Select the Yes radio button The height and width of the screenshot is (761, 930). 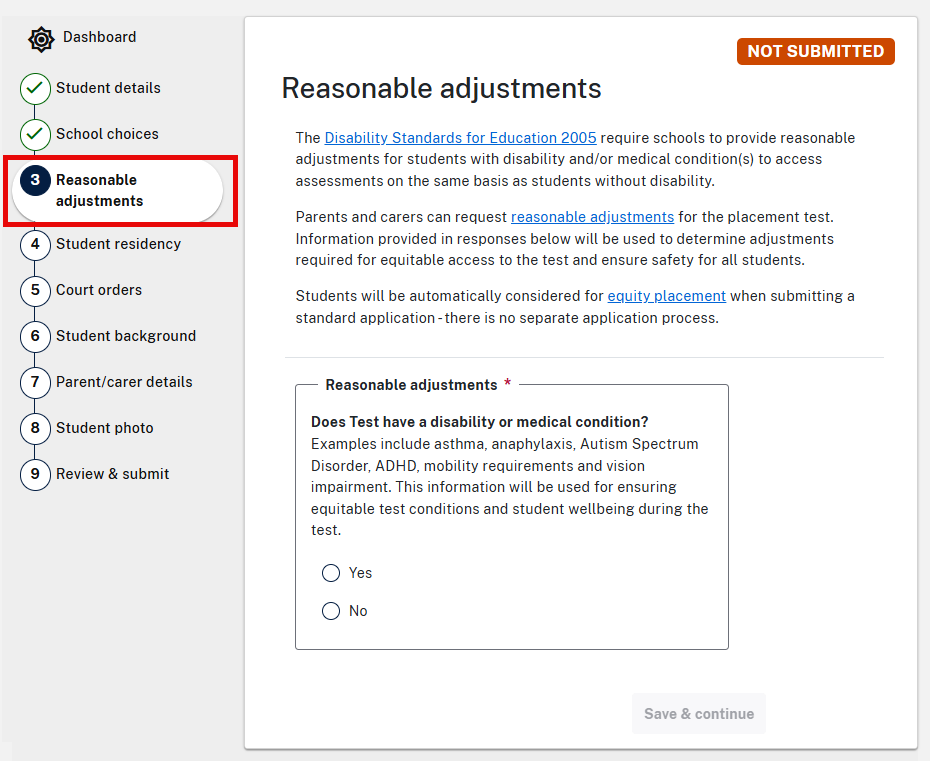click(x=331, y=573)
